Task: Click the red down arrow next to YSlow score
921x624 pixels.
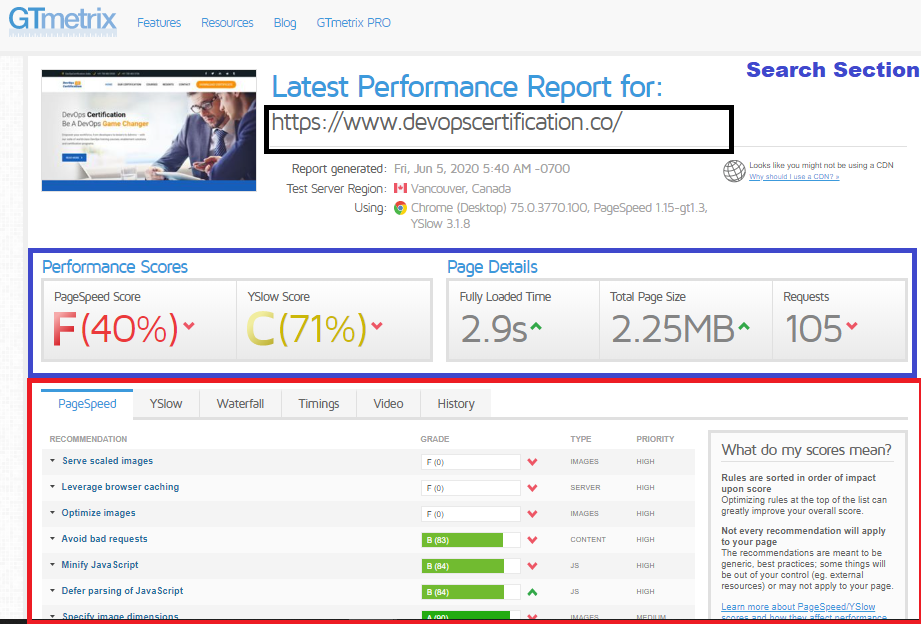Action: tap(377, 325)
